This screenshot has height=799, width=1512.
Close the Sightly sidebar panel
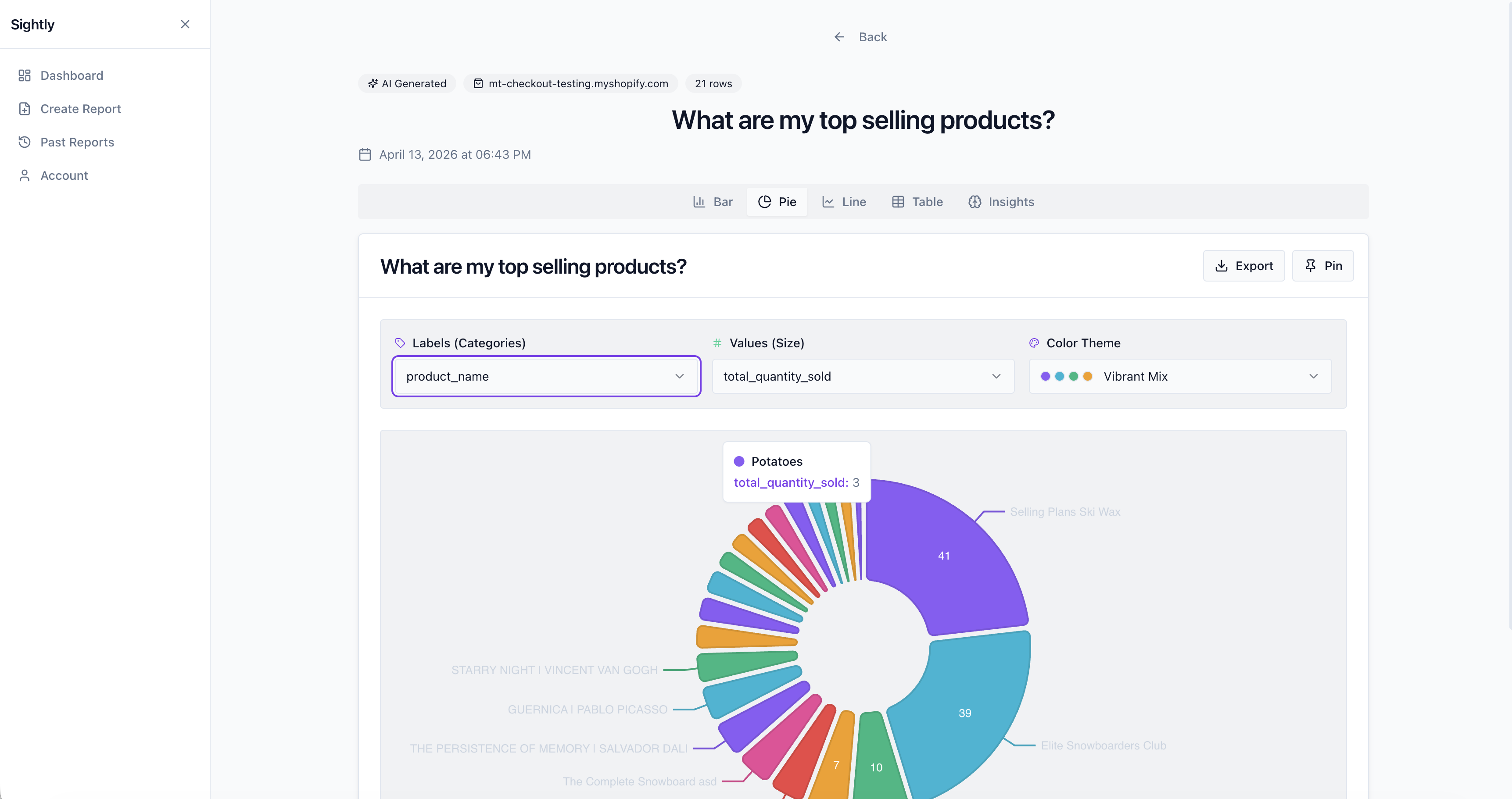point(185,24)
